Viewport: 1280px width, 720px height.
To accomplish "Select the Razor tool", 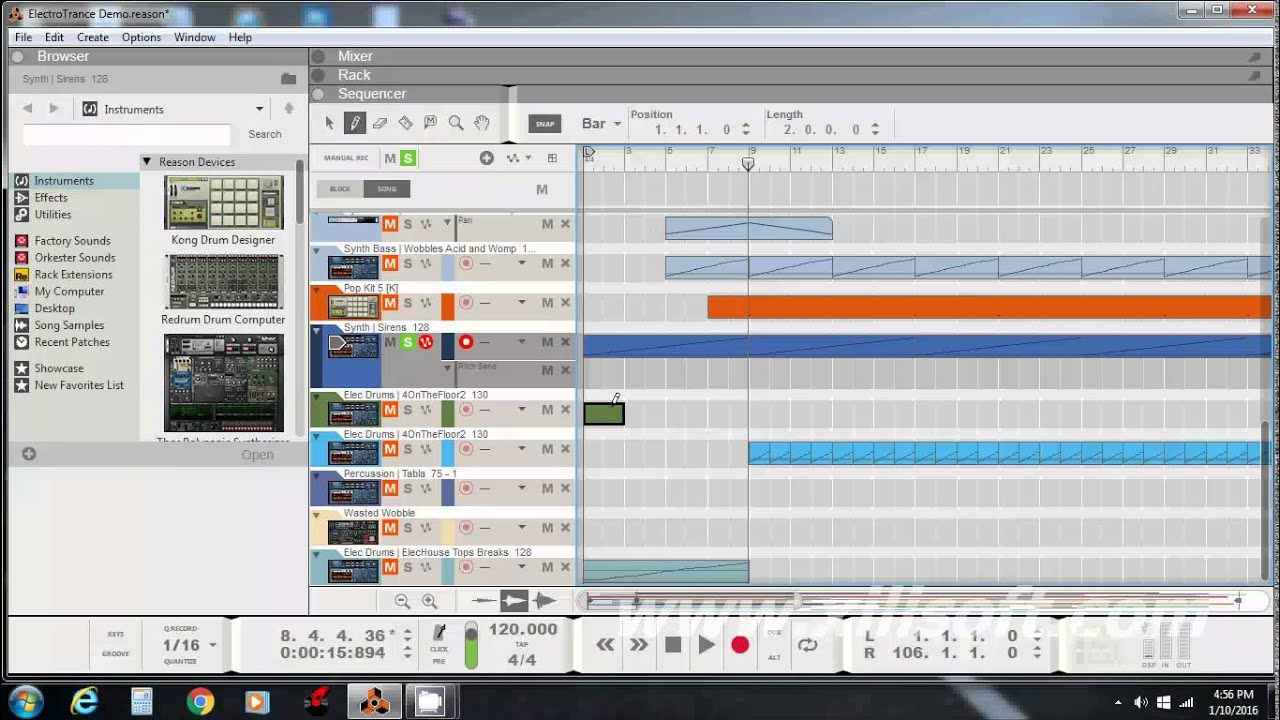I will click(405, 123).
